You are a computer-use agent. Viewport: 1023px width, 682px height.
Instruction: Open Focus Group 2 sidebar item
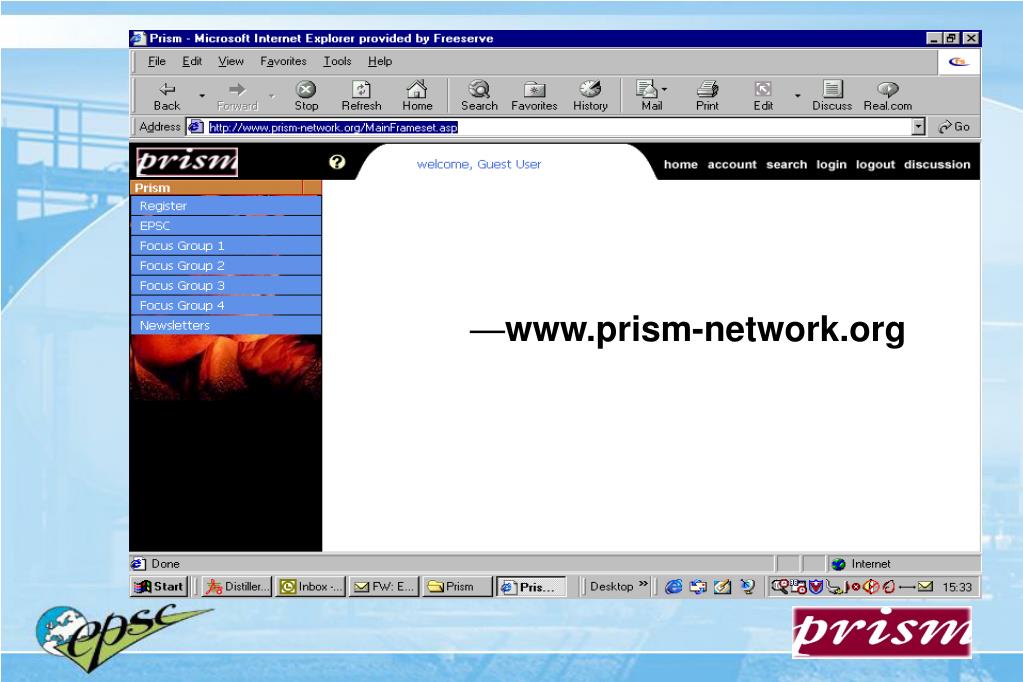[226, 266]
